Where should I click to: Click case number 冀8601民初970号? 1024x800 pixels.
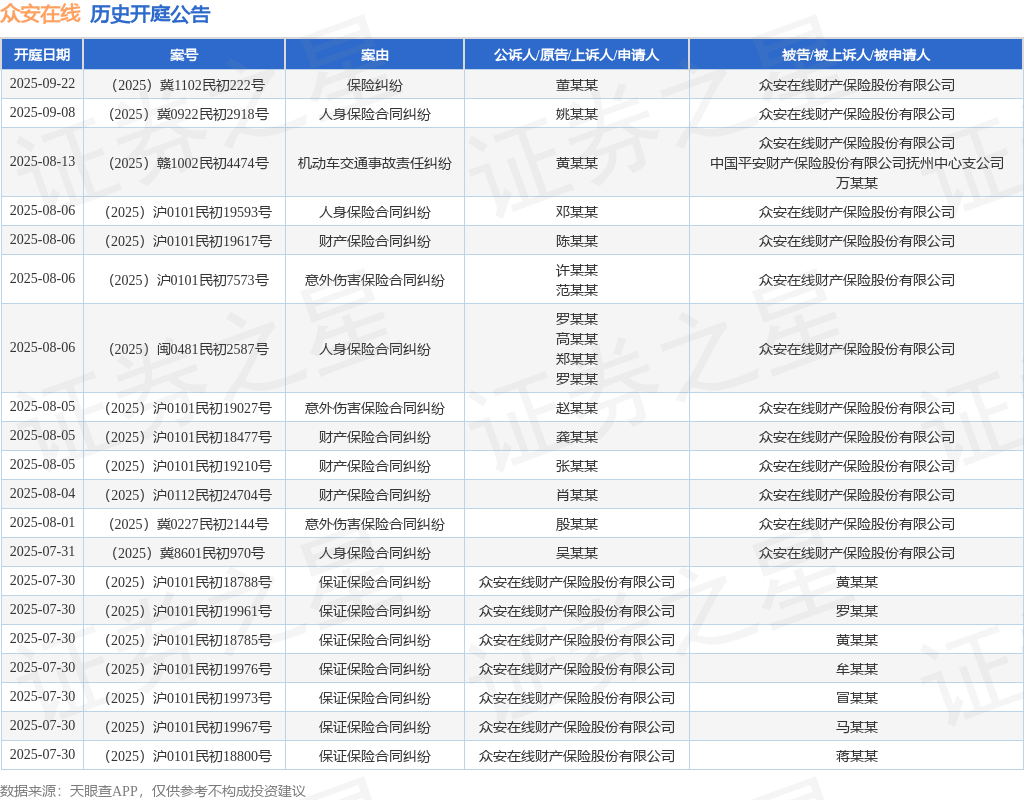[x=188, y=552]
